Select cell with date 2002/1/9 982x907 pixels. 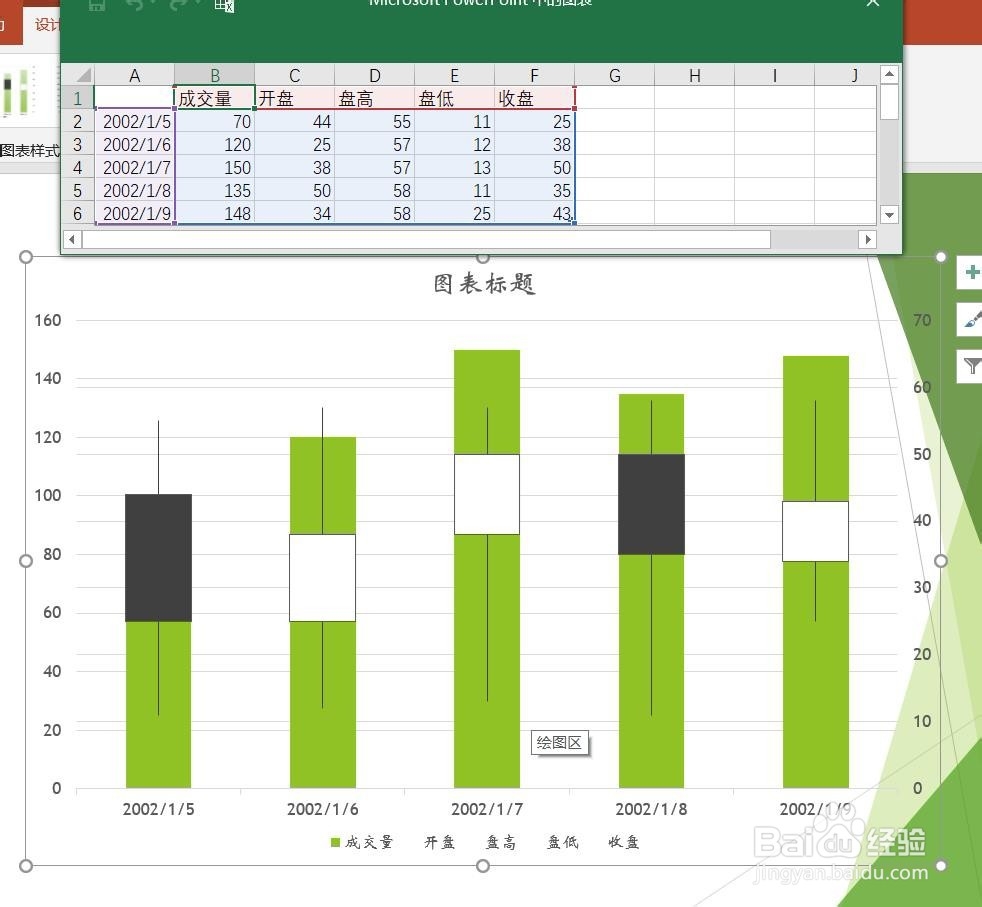(134, 214)
